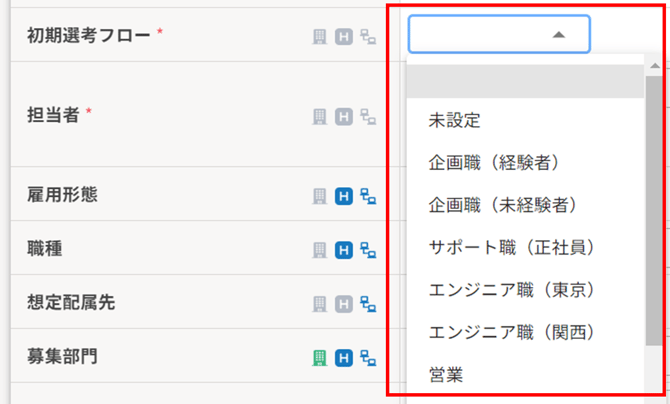Choose エンジニア職（東京） option
Screen dimensions: 670x404
pyautogui.click(x=511, y=289)
